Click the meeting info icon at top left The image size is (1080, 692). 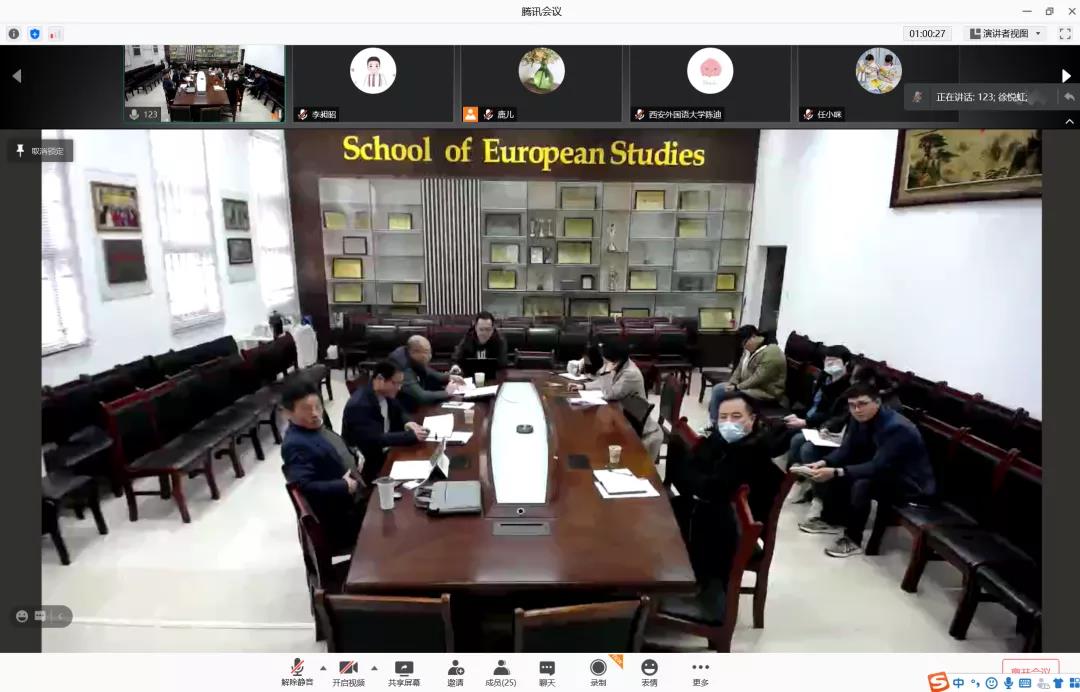coord(14,33)
